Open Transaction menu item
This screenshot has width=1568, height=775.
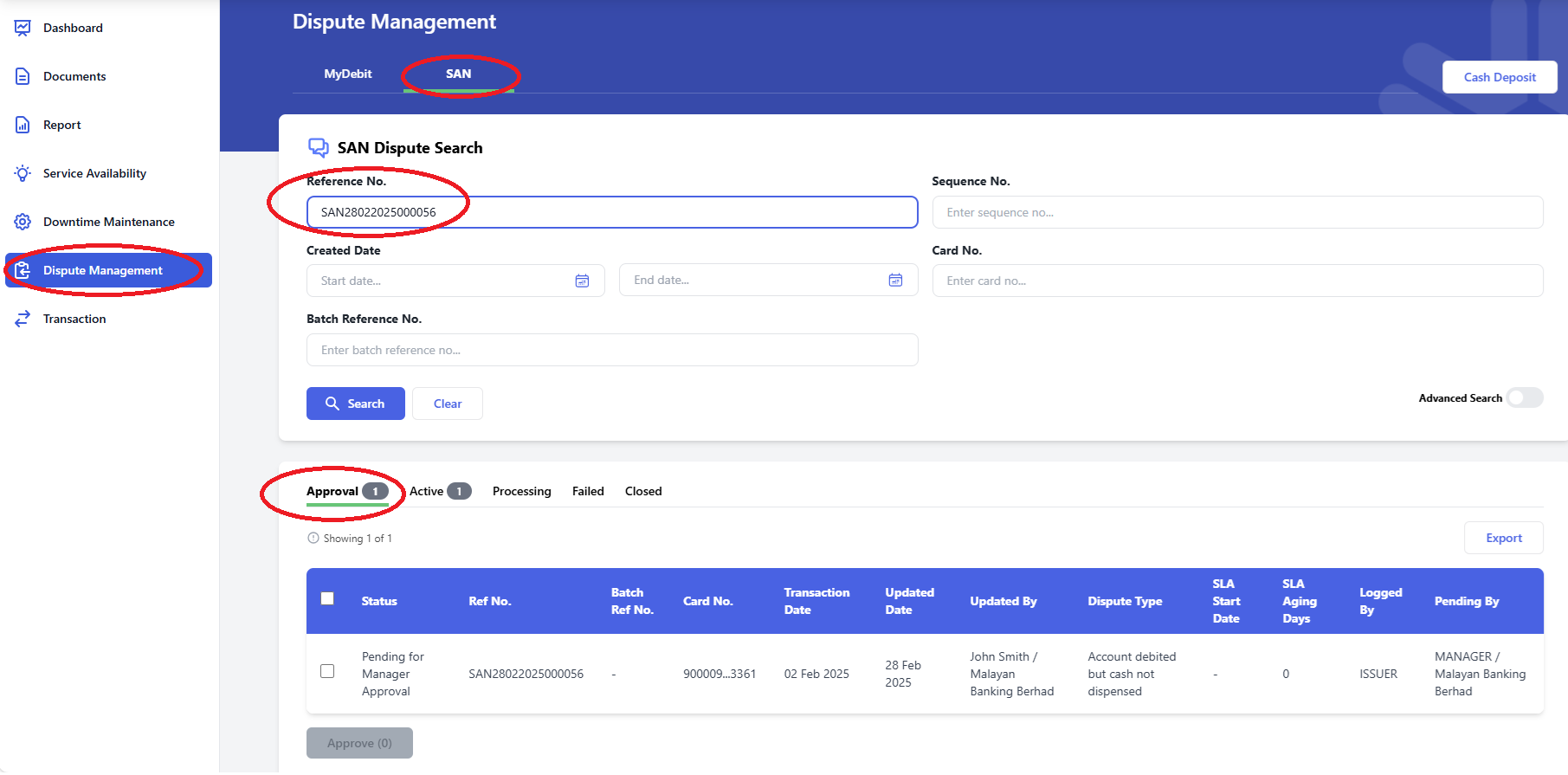(x=74, y=319)
